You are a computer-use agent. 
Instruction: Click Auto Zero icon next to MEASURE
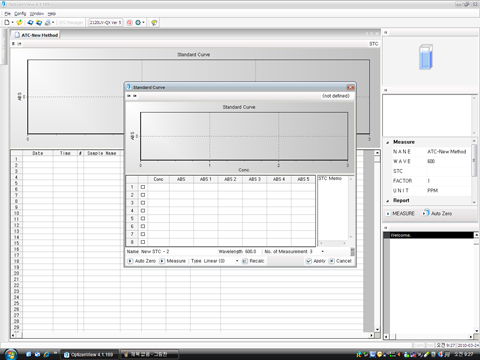coord(426,213)
